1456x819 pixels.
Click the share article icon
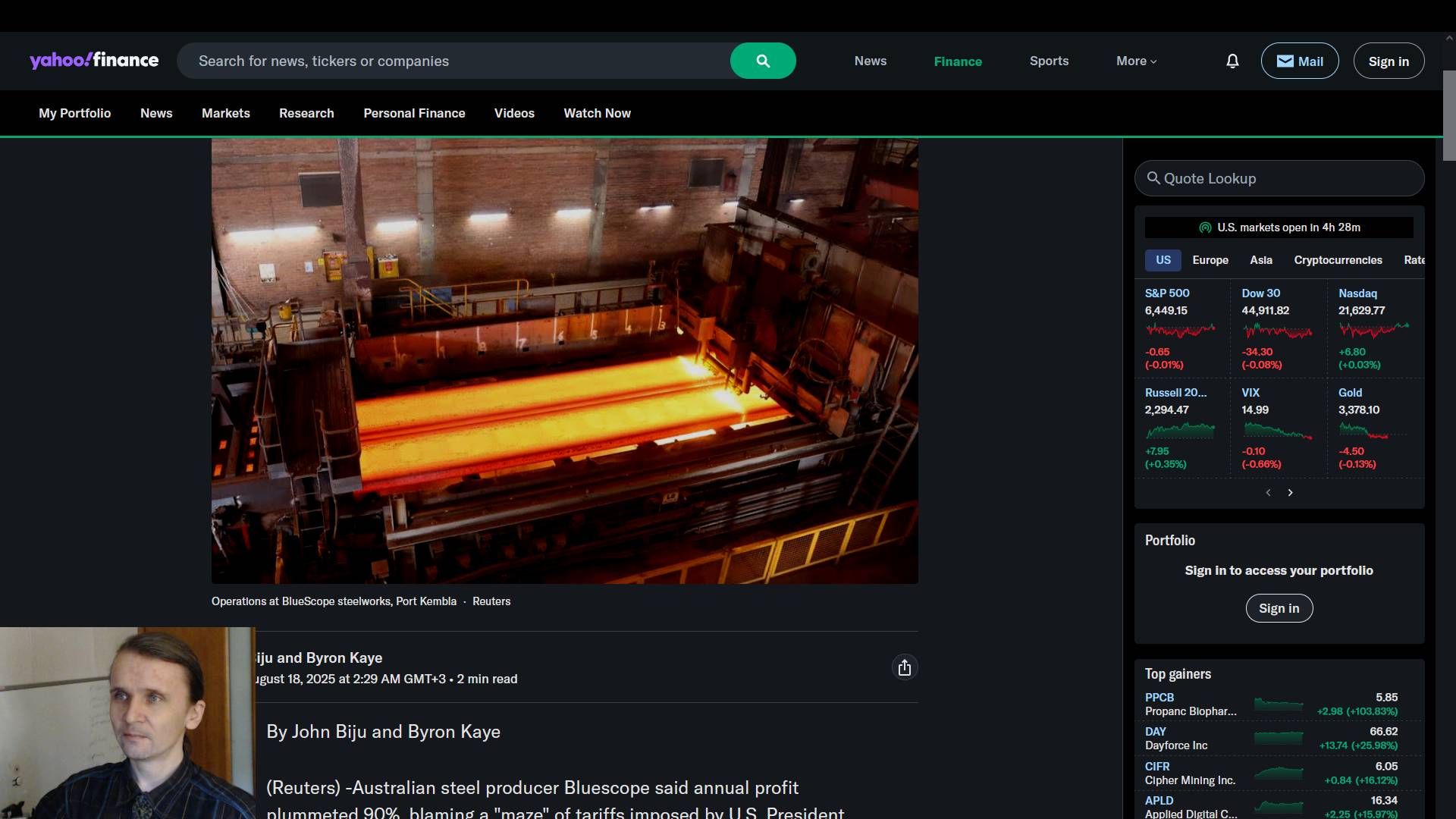coord(904,667)
